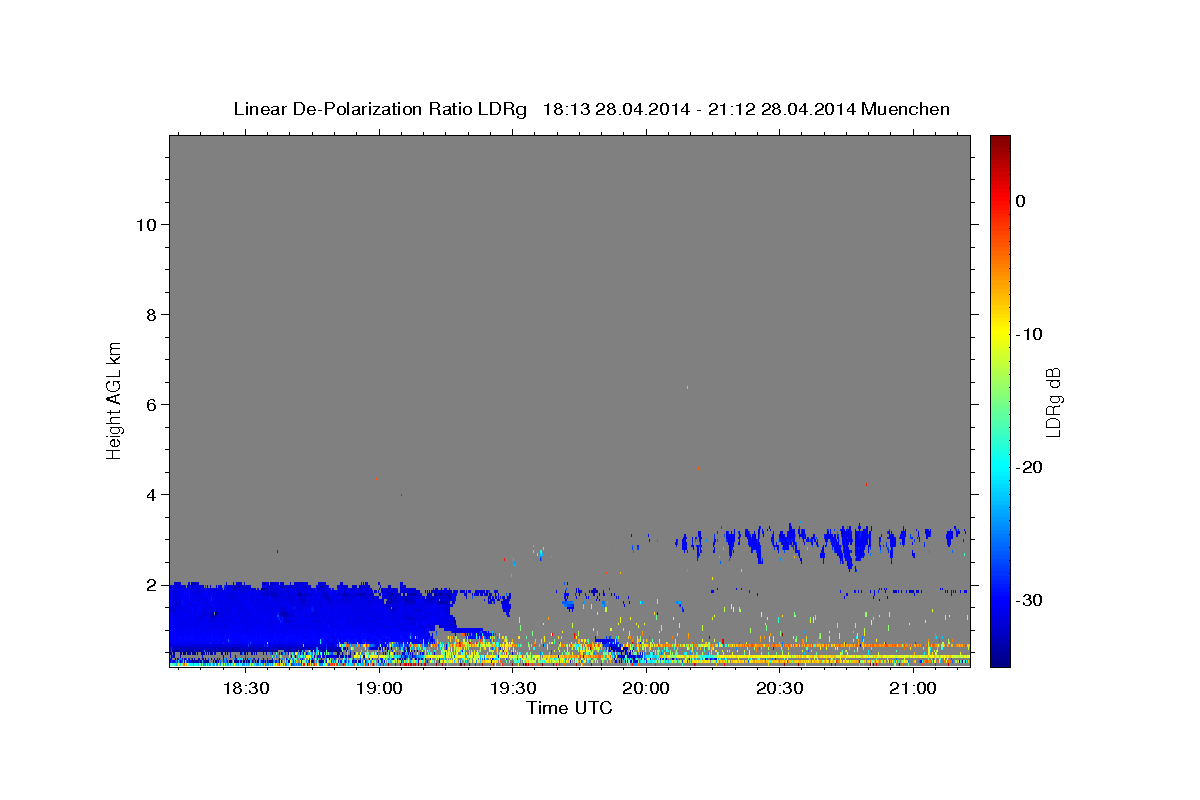This screenshot has width=1200, height=800.
Task: Click the start time '18:13 28.04.2014' in title
Action: pyautogui.click(x=616, y=109)
